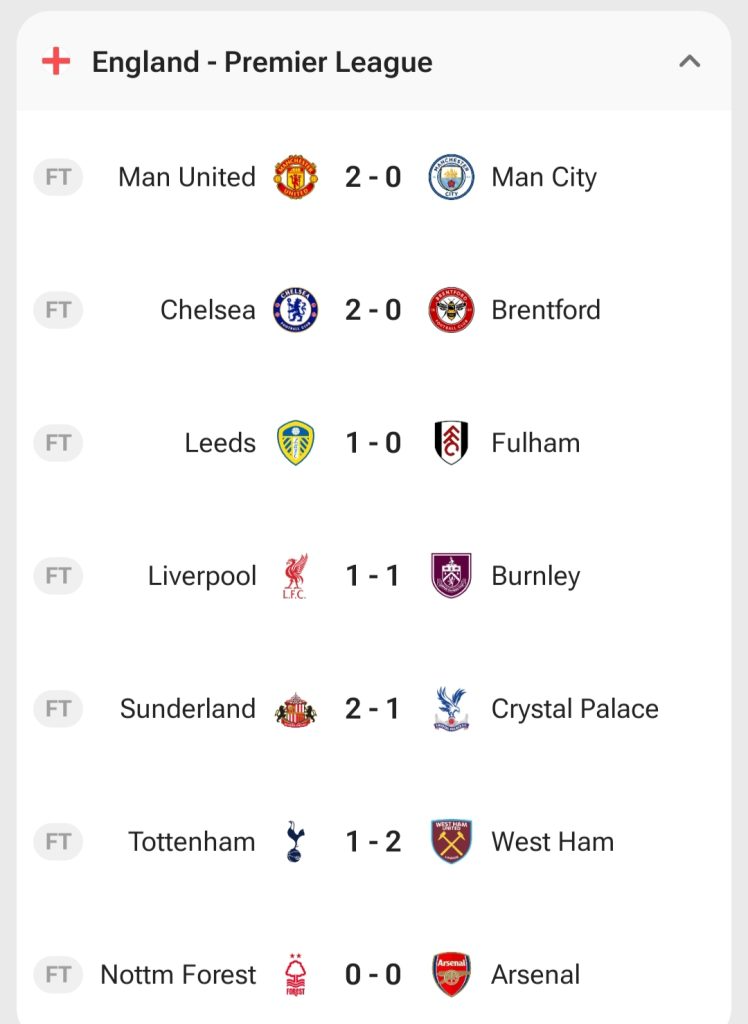Click the England flag icon
The height and width of the screenshot is (1024, 748).
[x=56, y=62]
